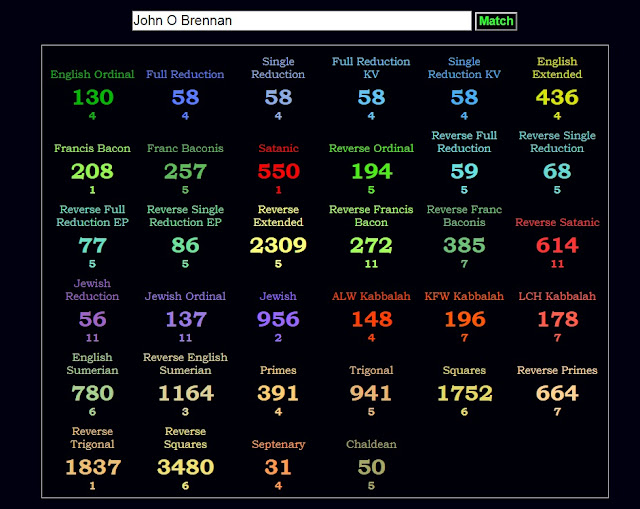Click the Reverse Full Reduction EP label
Viewport: 640px width, 509px height.
(x=92, y=216)
